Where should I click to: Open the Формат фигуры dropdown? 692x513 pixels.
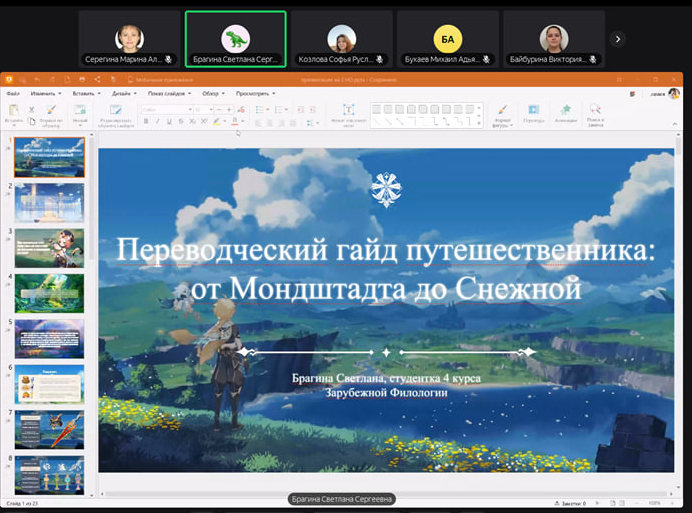502,116
